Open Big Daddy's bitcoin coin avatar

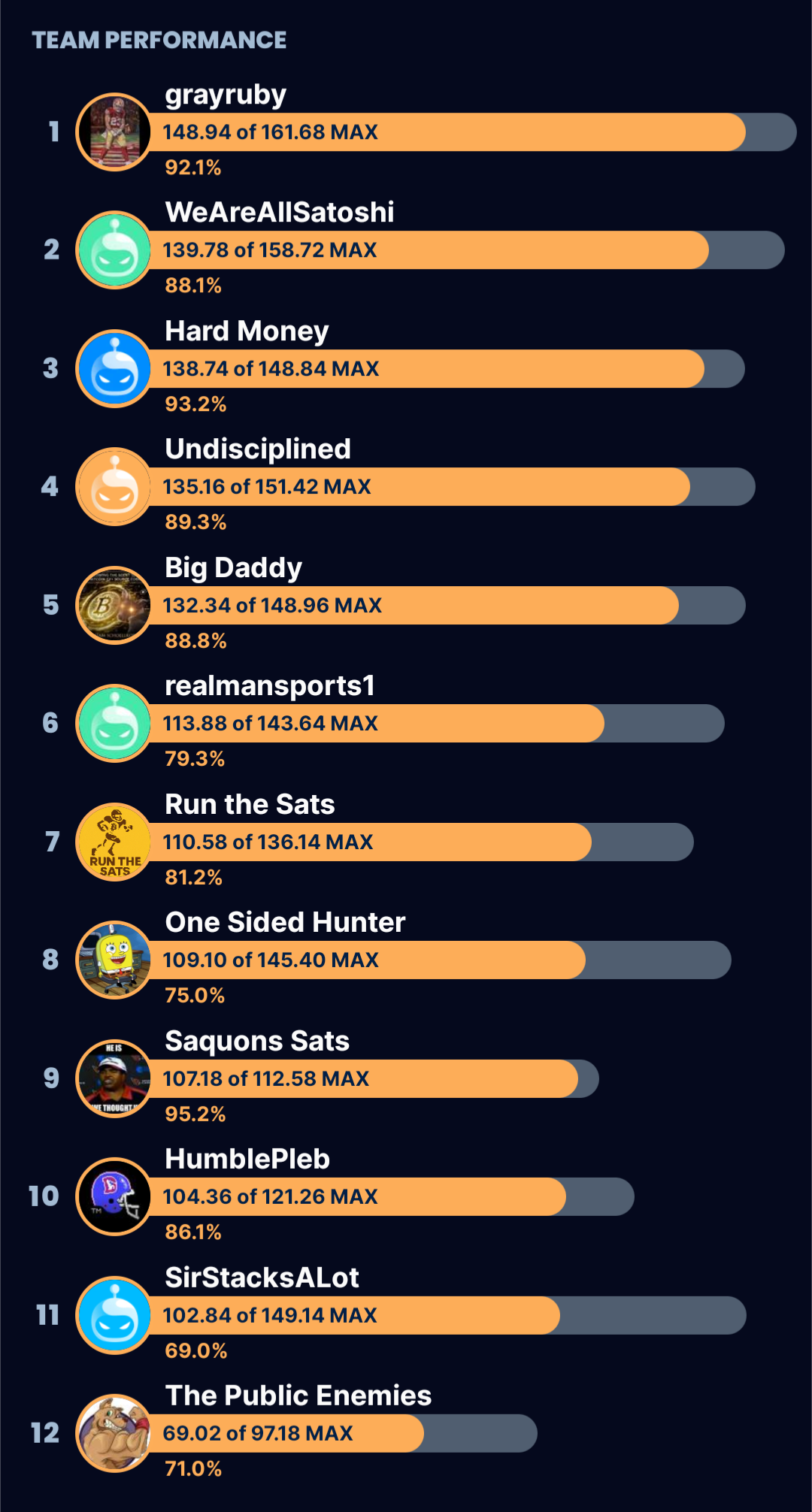[x=114, y=606]
